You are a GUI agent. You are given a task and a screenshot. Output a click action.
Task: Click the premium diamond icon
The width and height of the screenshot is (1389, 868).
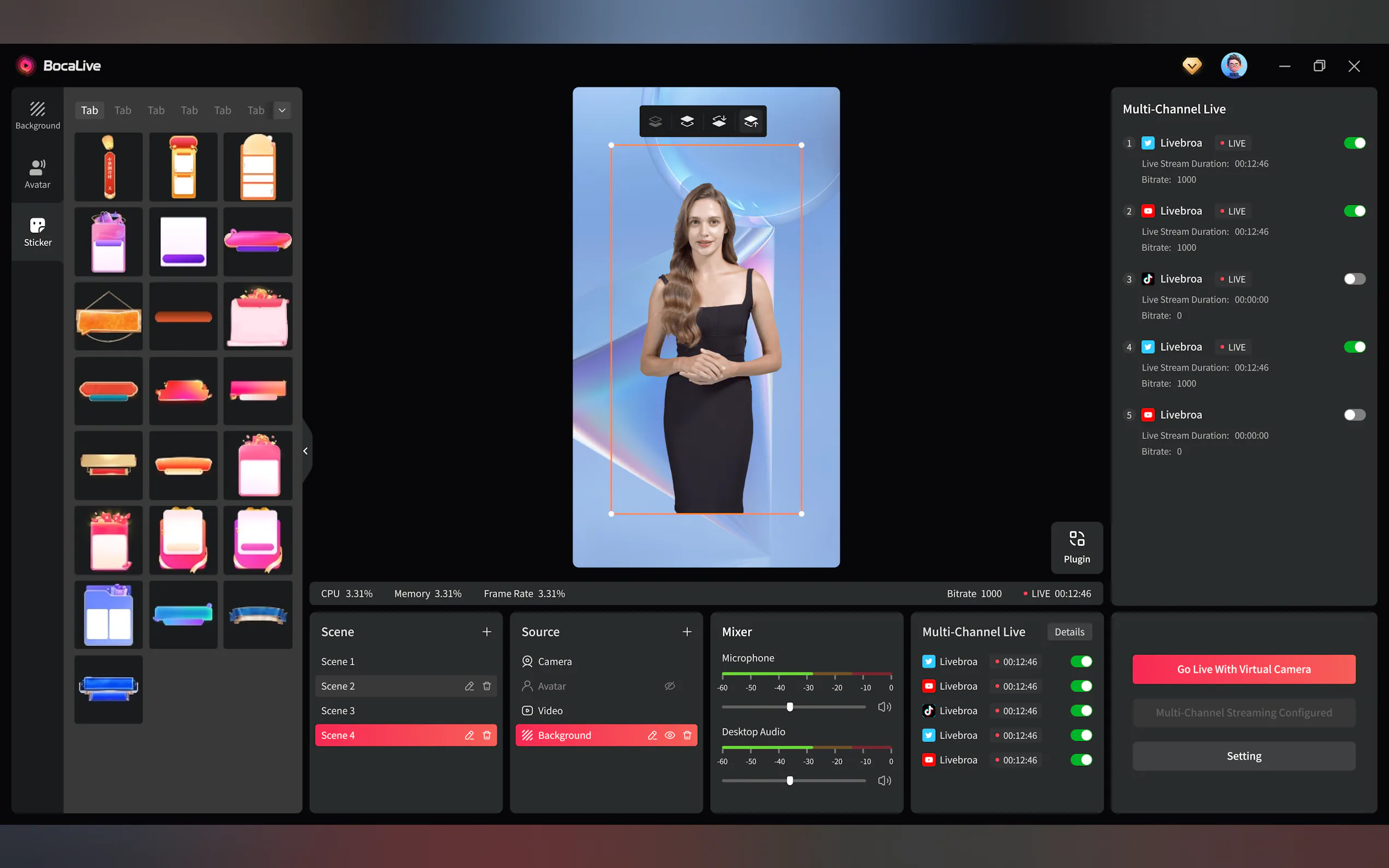pyautogui.click(x=1192, y=66)
